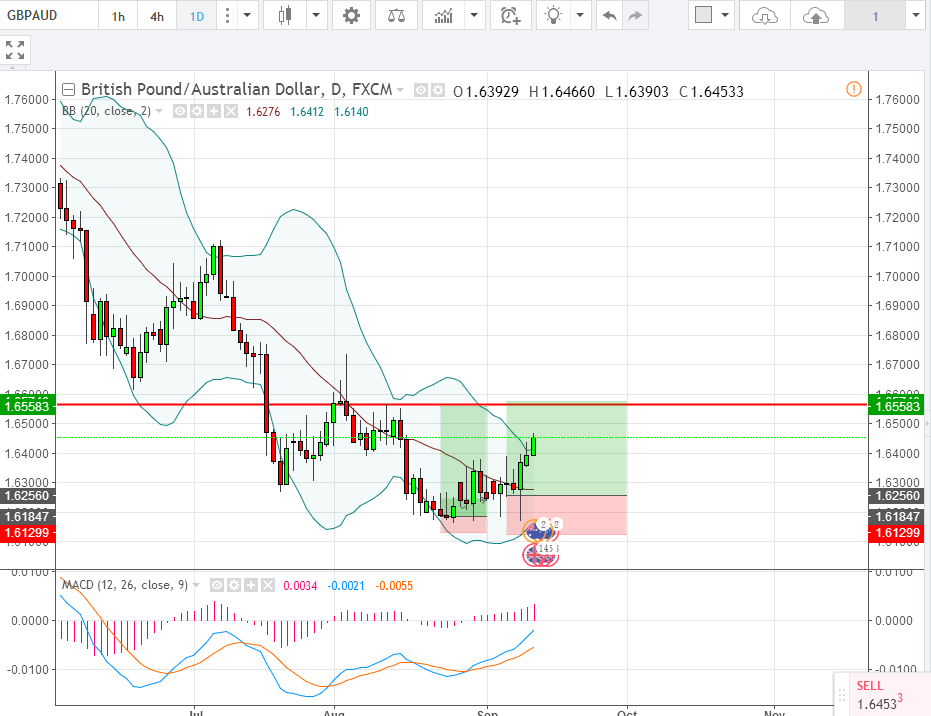
Task: Remove the BB indicator with X icon
Action: coord(231,111)
